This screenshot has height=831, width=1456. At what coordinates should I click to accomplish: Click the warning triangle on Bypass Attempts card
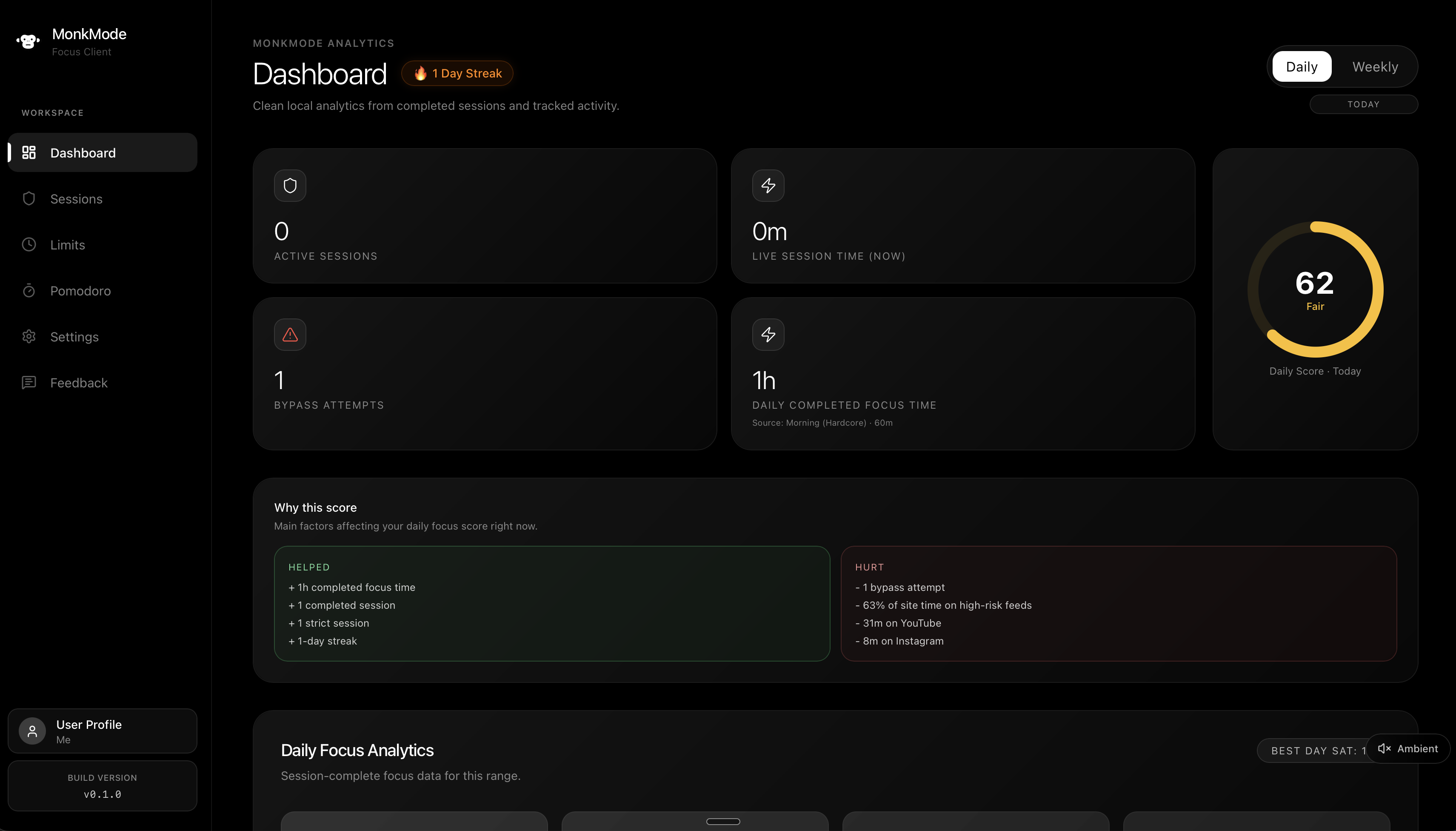[x=290, y=334]
